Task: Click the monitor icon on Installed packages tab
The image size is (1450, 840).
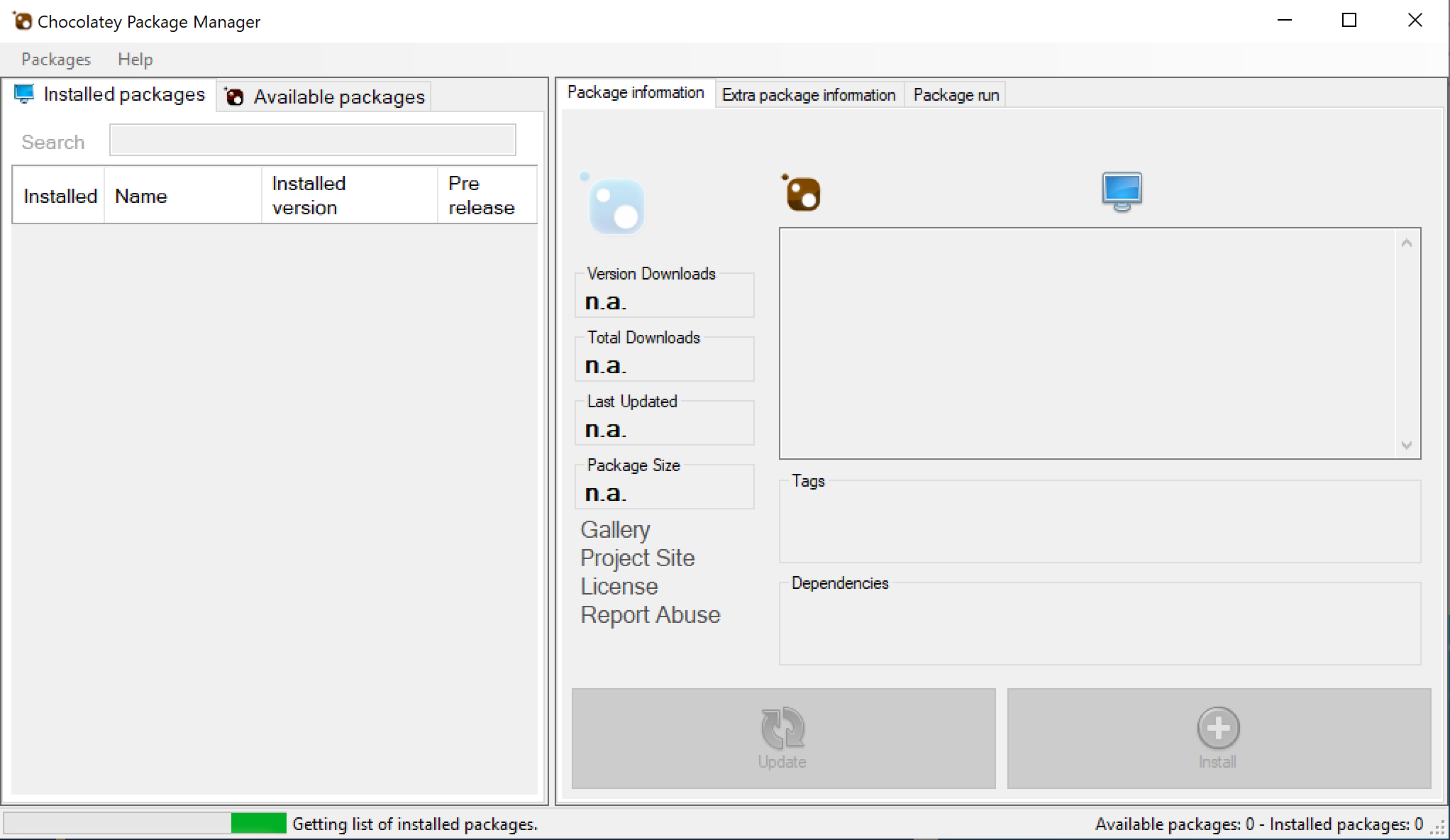Action: point(24,94)
